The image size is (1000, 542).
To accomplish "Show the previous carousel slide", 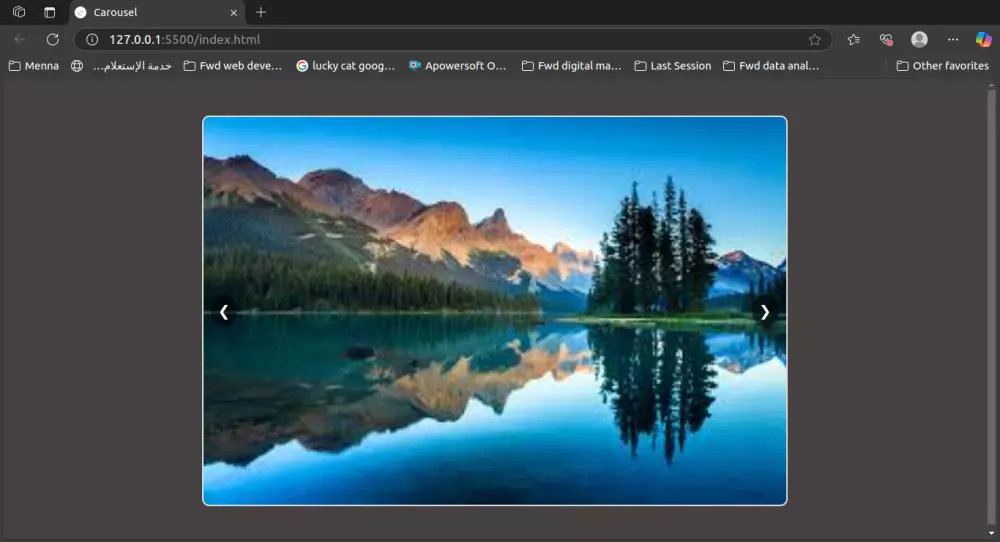I will (224, 312).
